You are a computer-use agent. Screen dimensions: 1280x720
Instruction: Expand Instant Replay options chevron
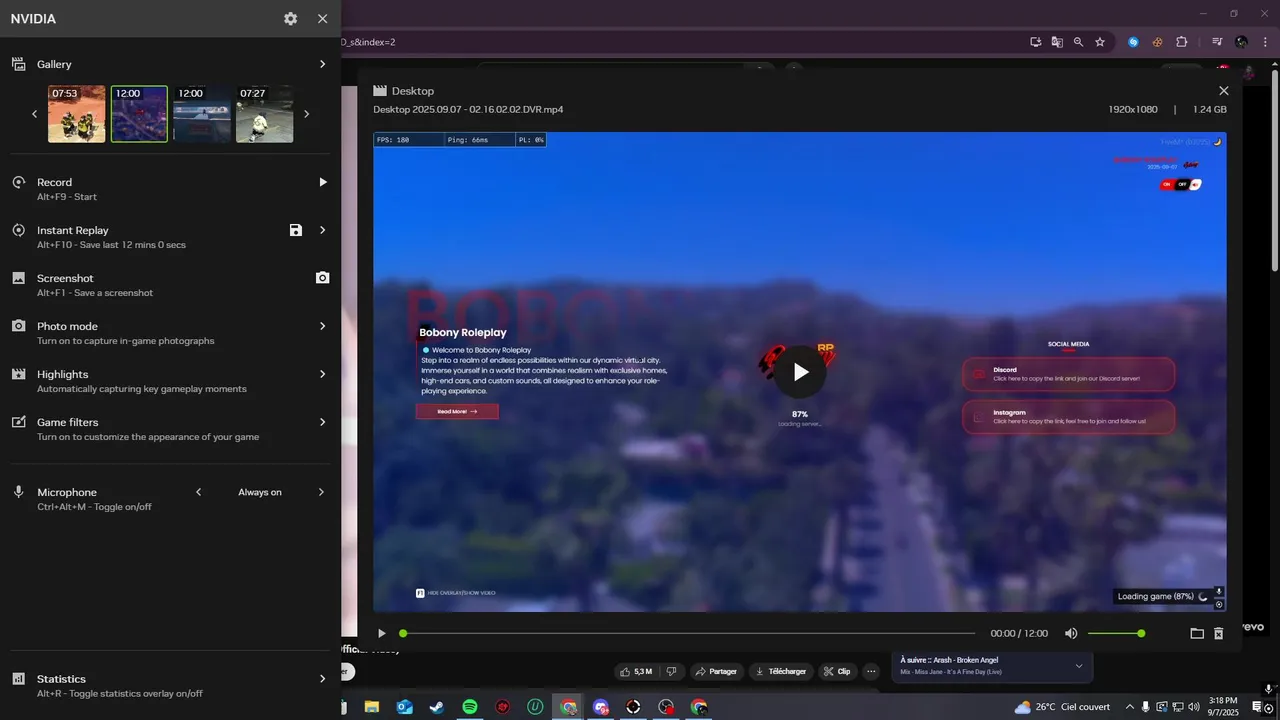click(322, 230)
